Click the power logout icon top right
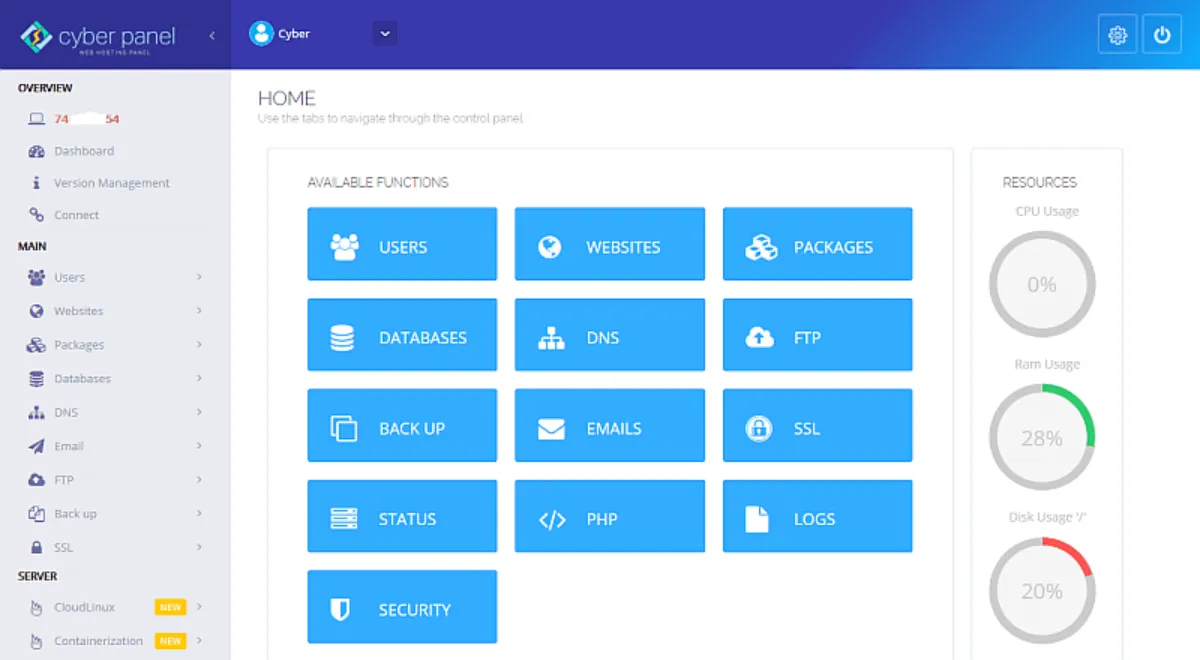1200x660 pixels. pos(1162,33)
